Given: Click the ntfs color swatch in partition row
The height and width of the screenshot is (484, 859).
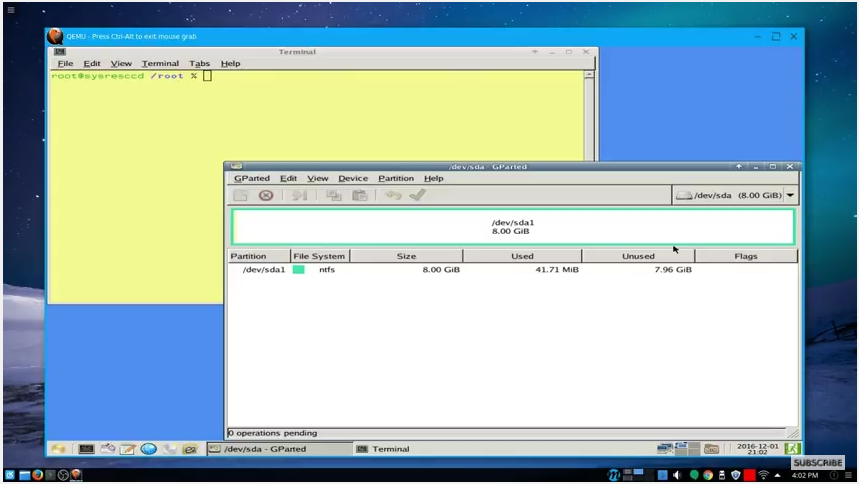Looking at the screenshot, I should (299, 270).
